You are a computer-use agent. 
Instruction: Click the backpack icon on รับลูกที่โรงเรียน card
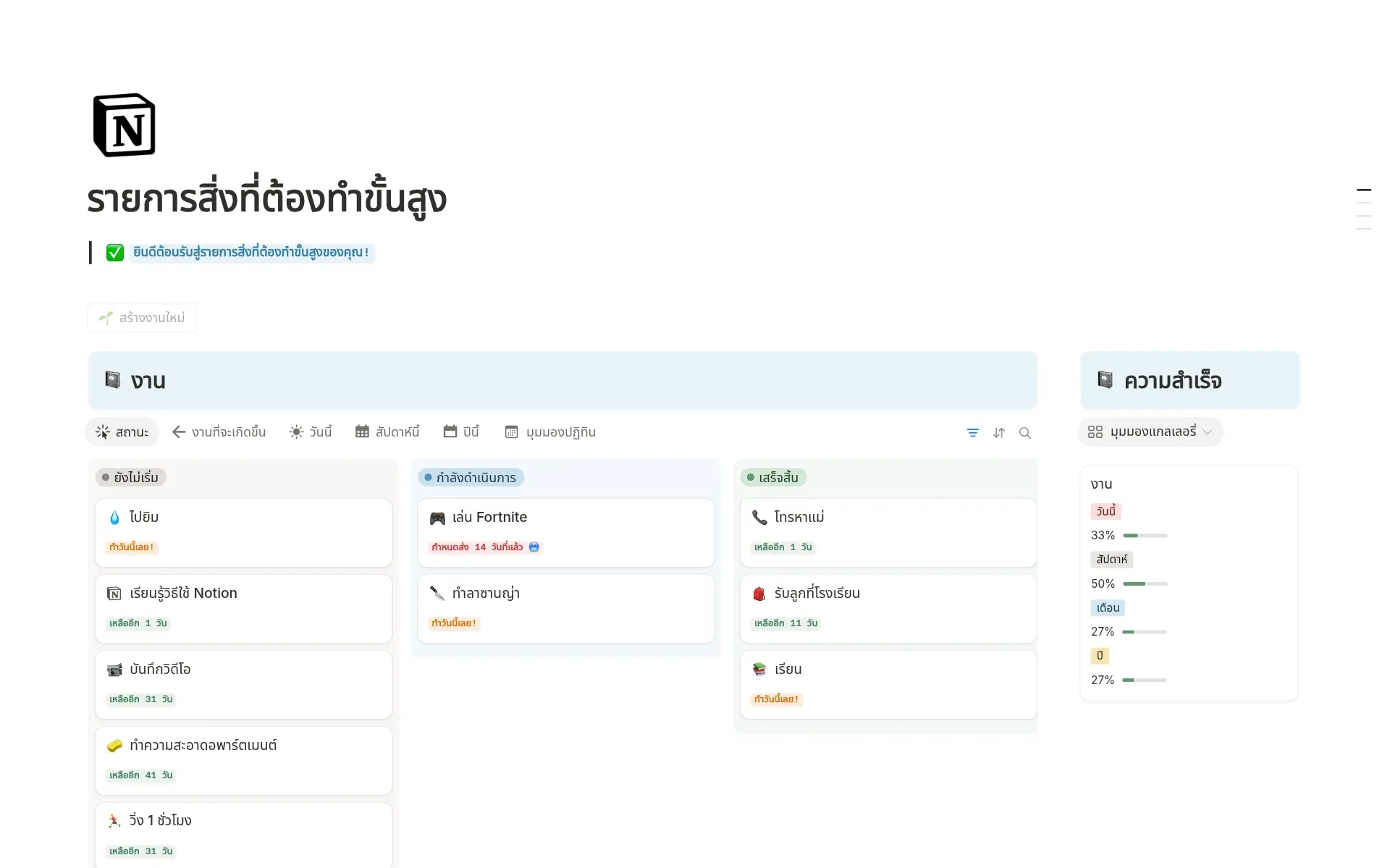[x=759, y=594]
